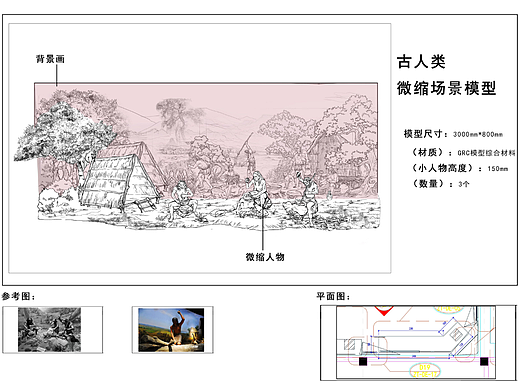
Task: Click the "参考图：" heading
Action: pyautogui.click(x=18, y=296)
